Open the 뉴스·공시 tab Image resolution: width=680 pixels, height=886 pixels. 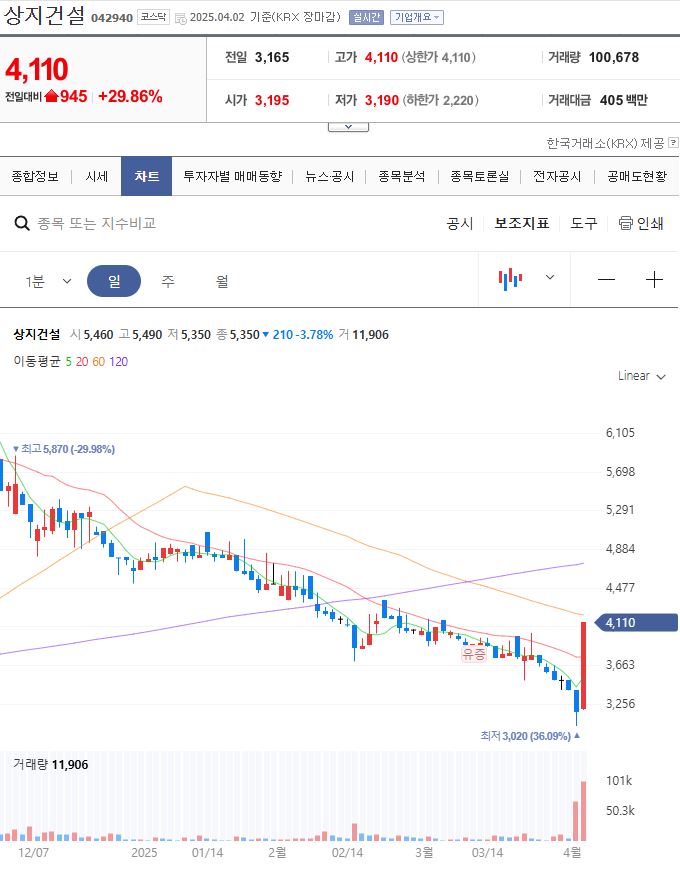(x=330, y=176)
